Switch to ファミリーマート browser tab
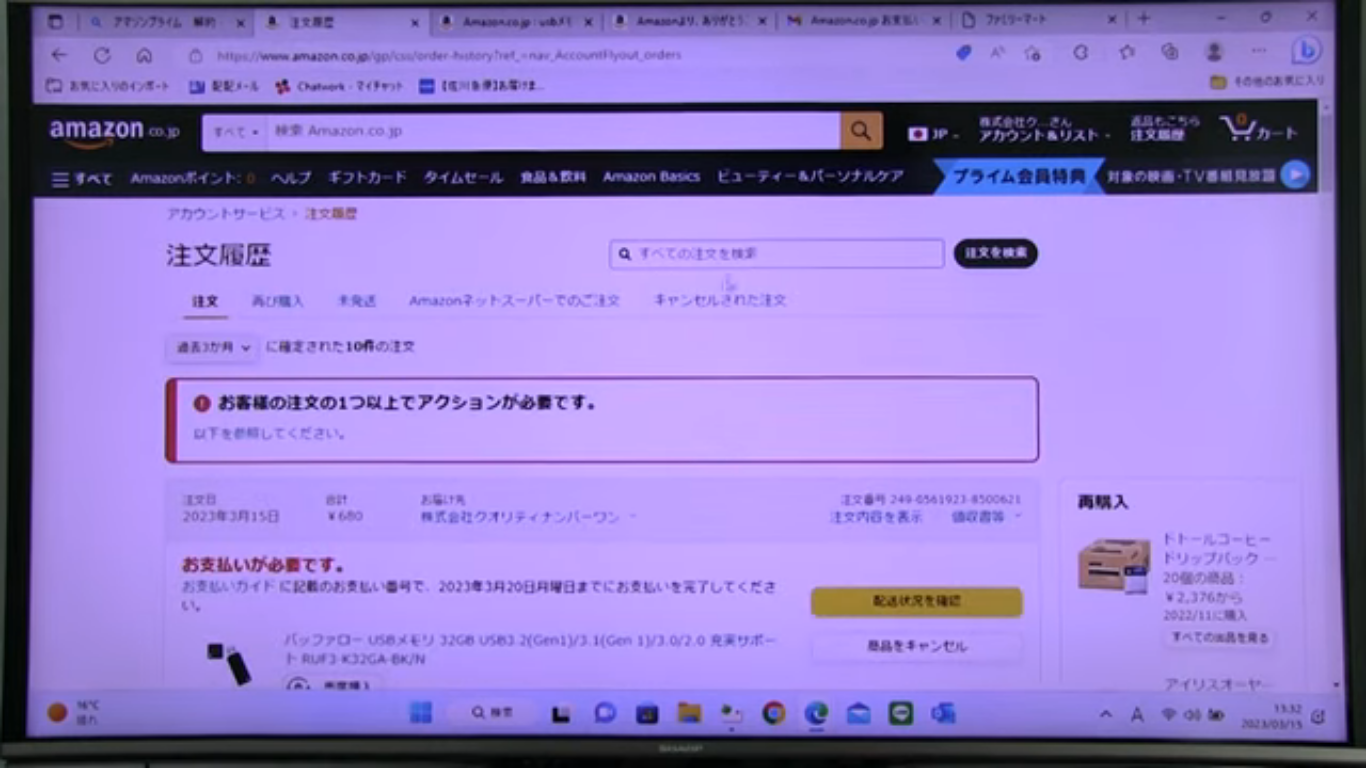 [x=1034, y=19]
